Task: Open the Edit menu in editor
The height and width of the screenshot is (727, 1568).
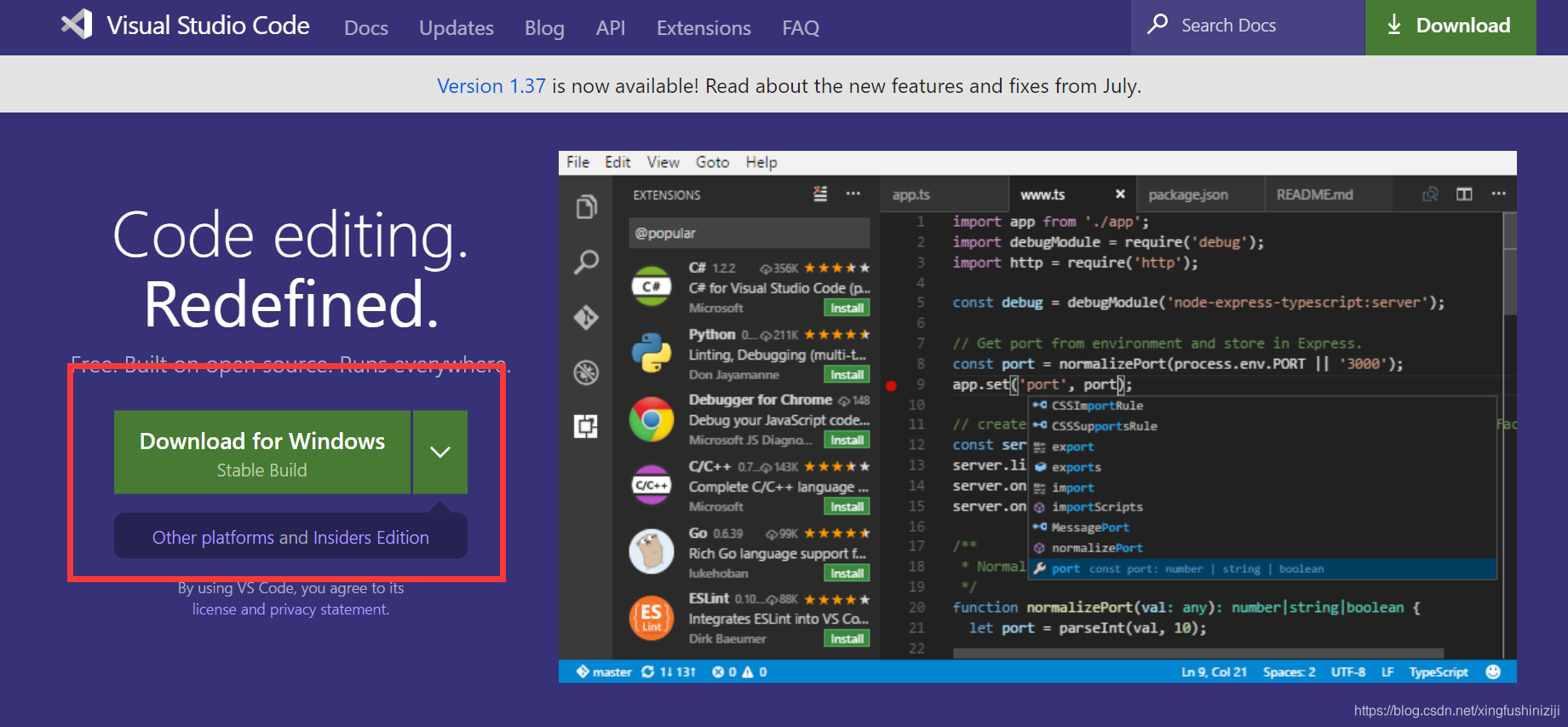Action: tap(617, 162)
